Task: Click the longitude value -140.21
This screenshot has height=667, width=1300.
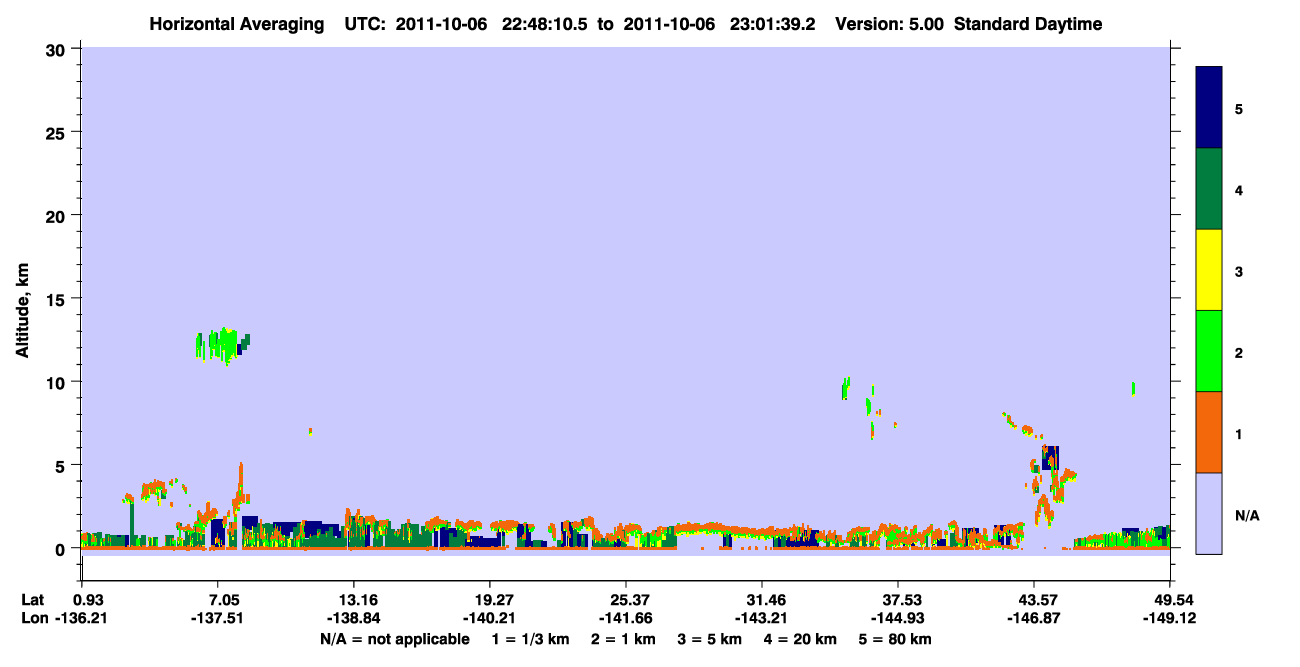Action: tap(489, 619)
